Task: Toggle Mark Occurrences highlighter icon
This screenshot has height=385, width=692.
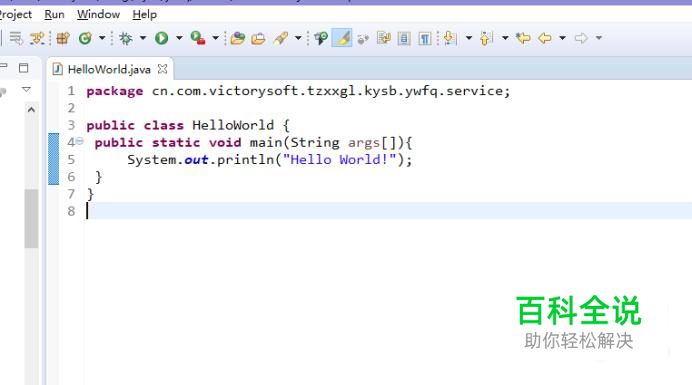Action: pos(342,38)
